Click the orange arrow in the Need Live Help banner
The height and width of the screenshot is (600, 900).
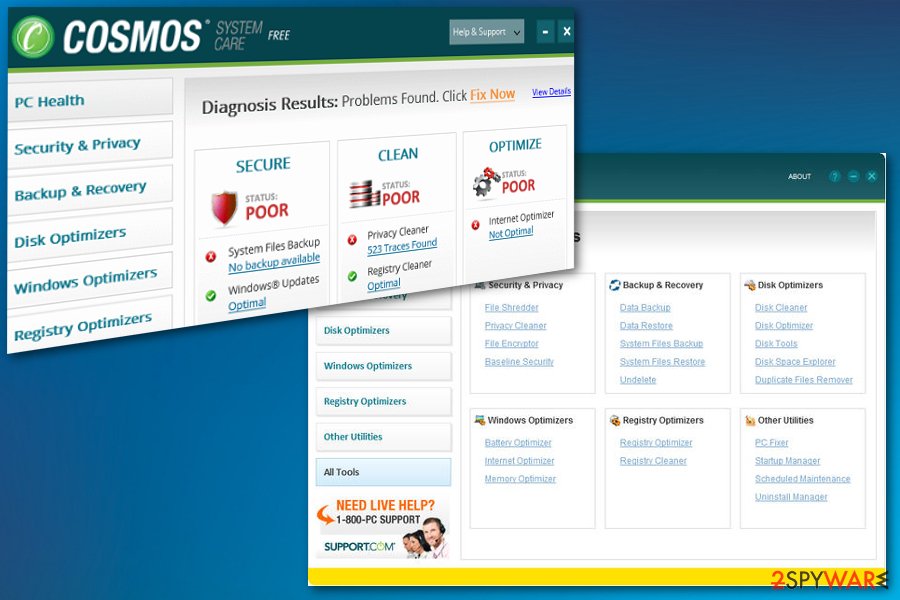tap(325, 514)
